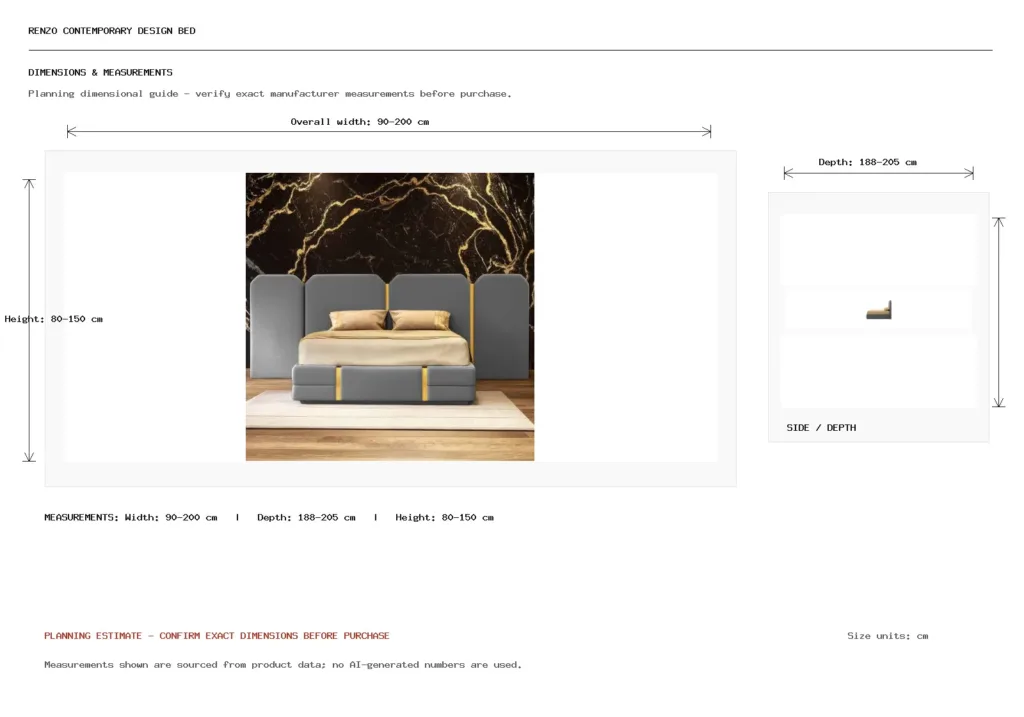Screen dimensions: 1024x717
Task: Click the small side-view bed thumbnail
Action: coord(879,310)
